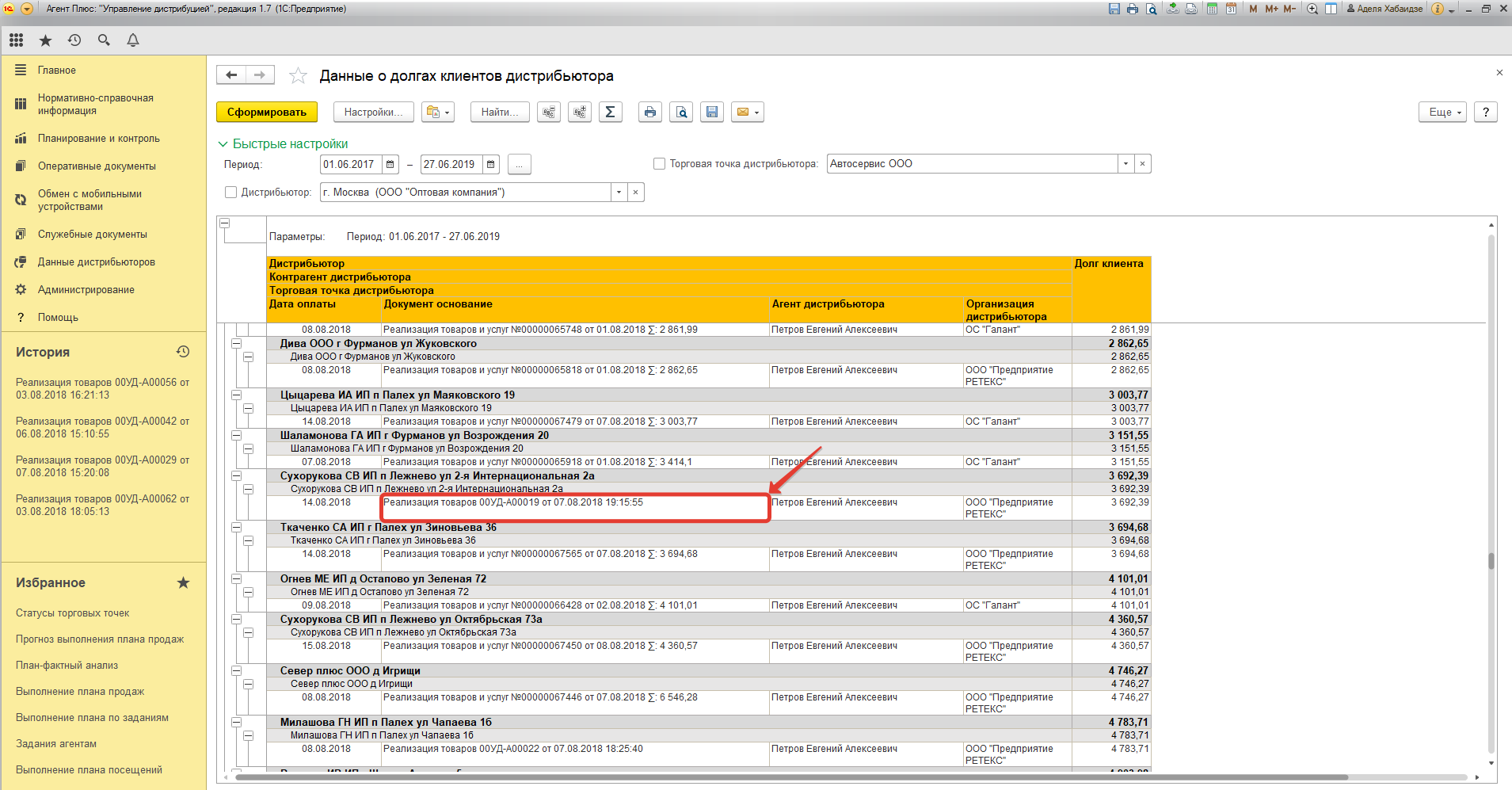Screen dimensions: 1512x790
Task: Open the Настройки... button
Action: click(x=374, y=112)
